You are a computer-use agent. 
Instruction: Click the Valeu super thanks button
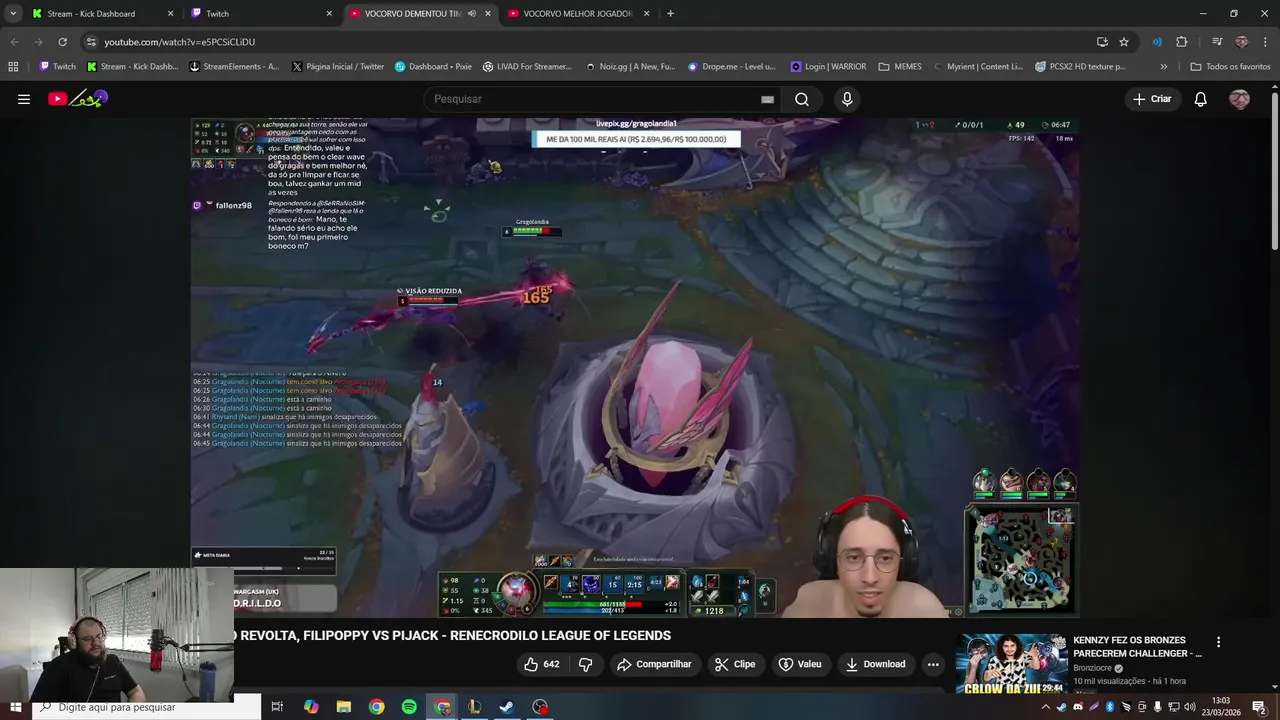click(x=800, y=664)
